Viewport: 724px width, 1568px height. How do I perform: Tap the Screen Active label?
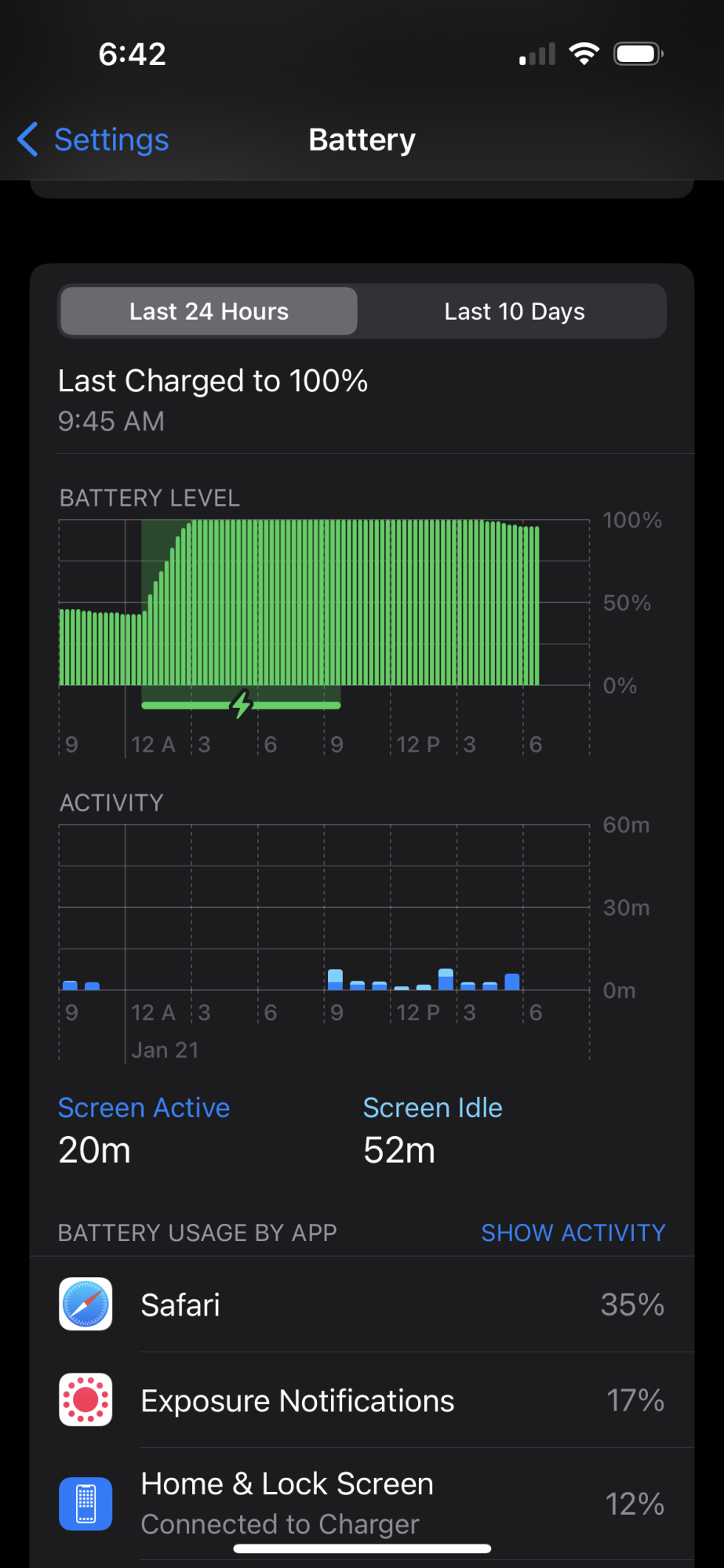(x=144, y=1108)
